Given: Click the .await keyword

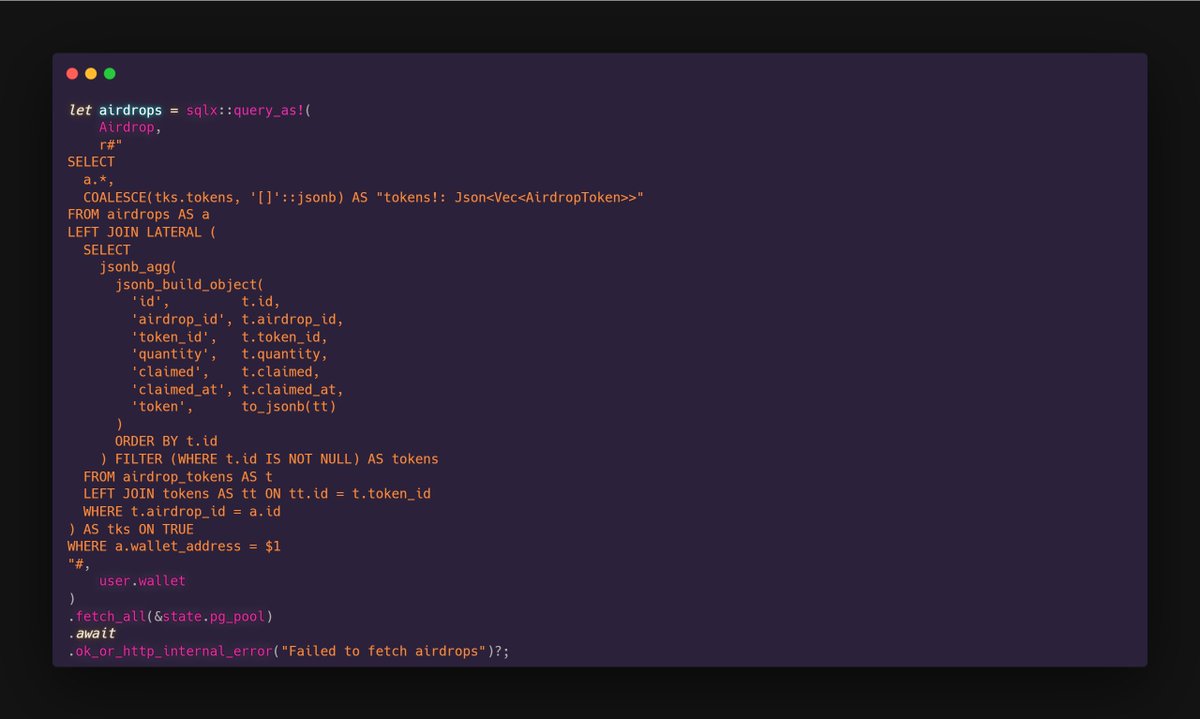Looking at the screenshot, I should tap(90, 633).
